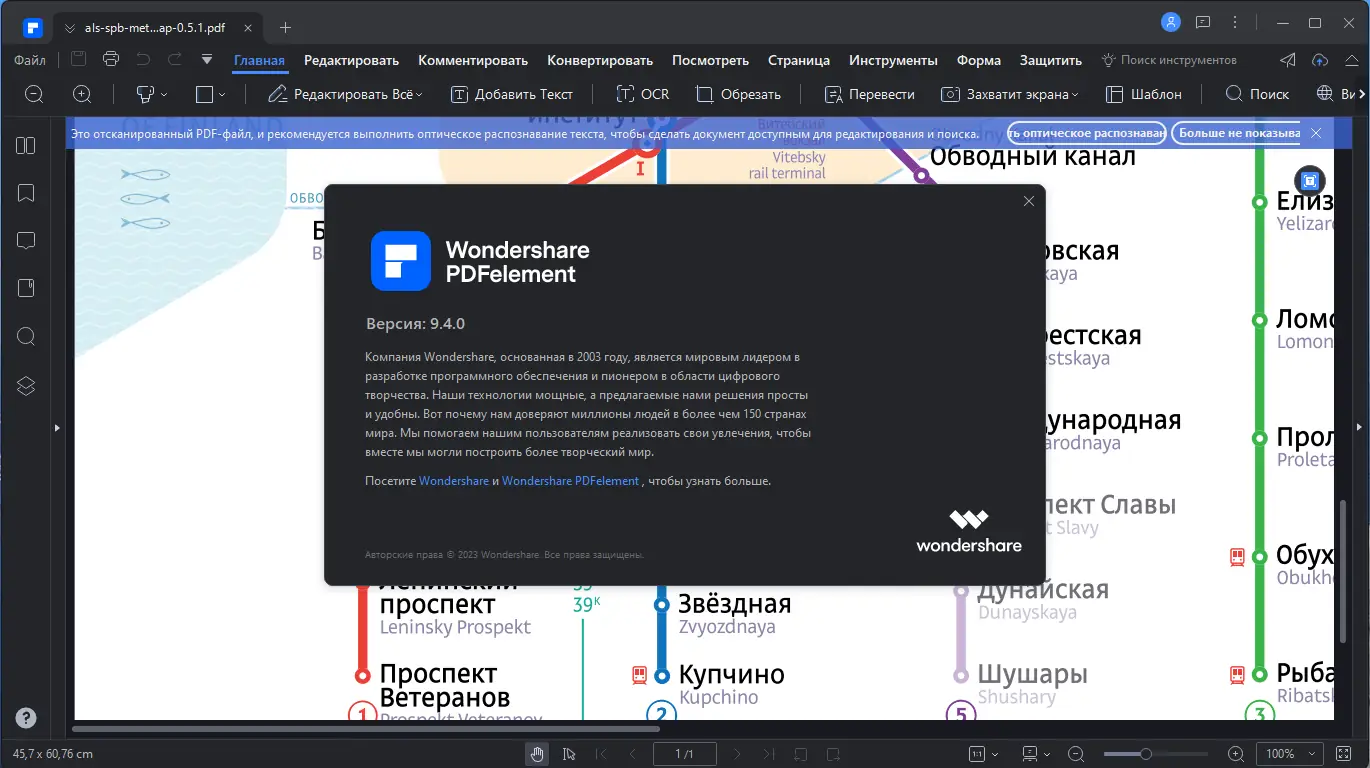Image resolution: width=1370 pixels, height=768 pixels.
Task: Open the feedback message icon in title bar
Action: [1203, 22]
